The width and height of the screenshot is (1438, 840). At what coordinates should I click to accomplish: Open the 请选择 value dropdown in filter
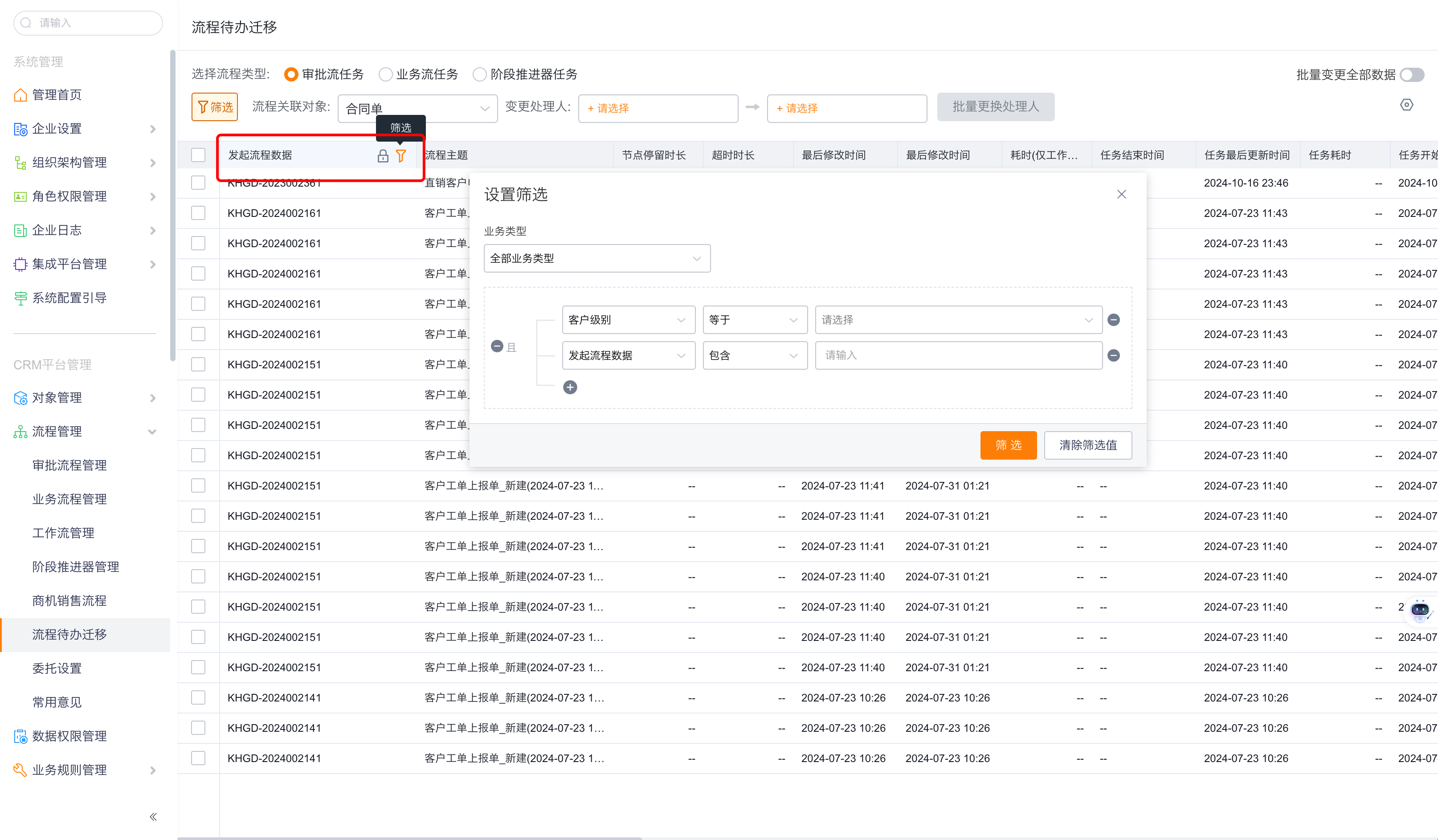958,320
